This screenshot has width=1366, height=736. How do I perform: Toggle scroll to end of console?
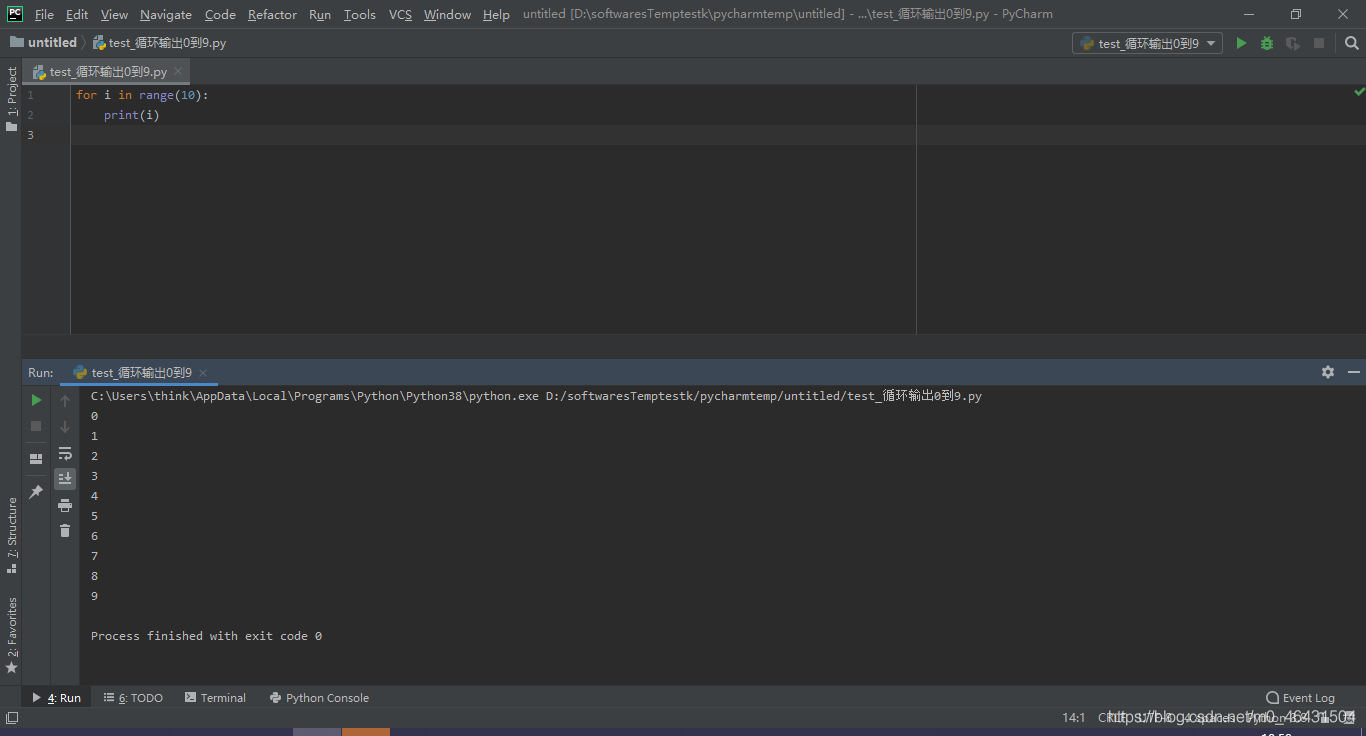(65, 479)
